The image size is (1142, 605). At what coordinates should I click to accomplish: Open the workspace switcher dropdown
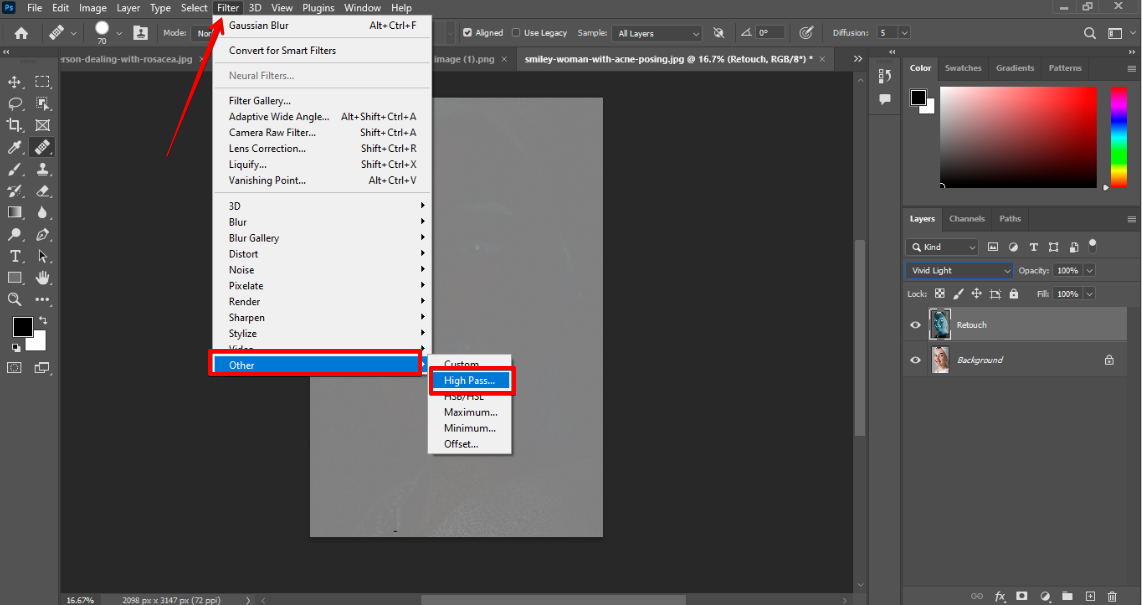[x=1116, y=33]
